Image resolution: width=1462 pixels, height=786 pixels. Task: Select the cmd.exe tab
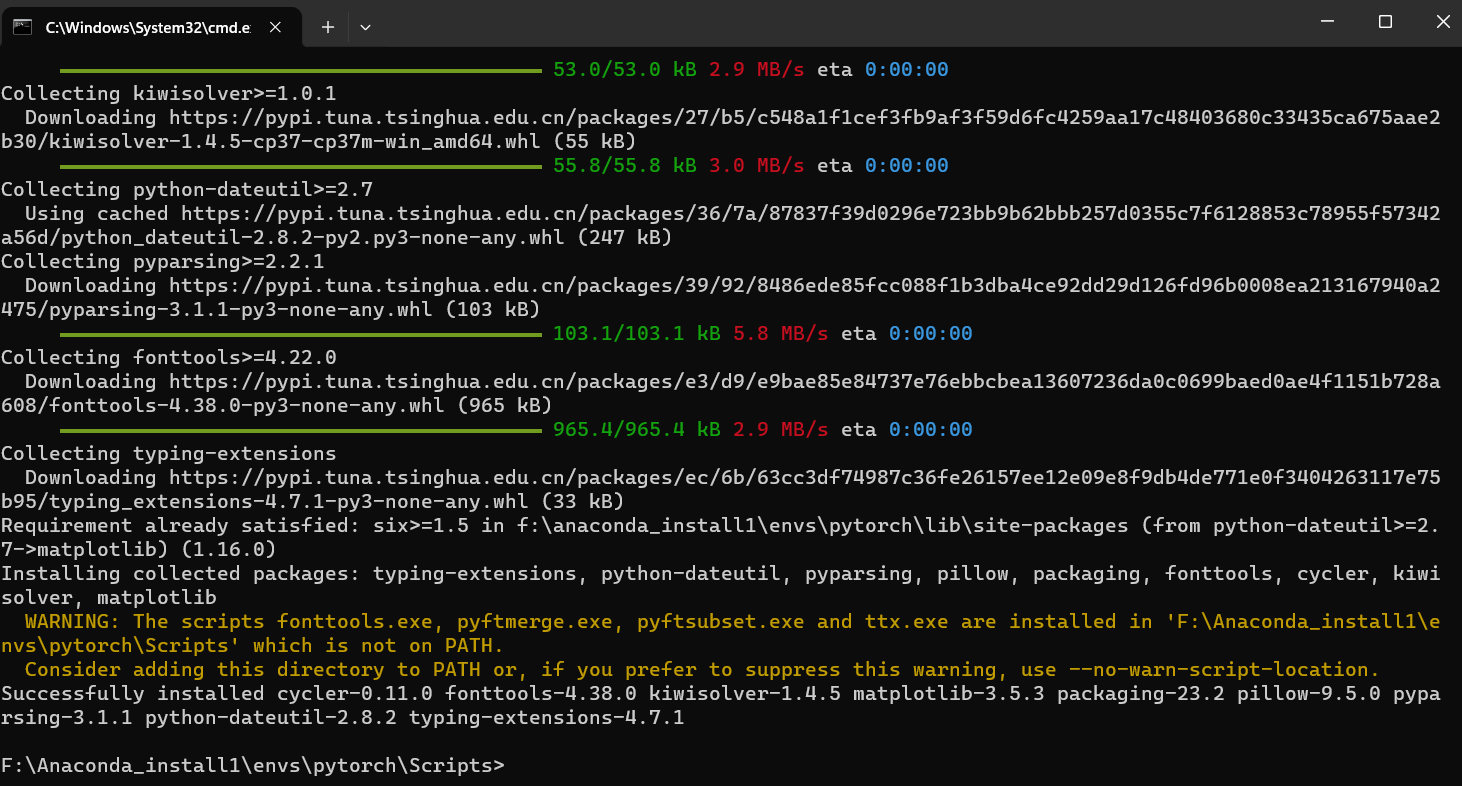(154, 27)
